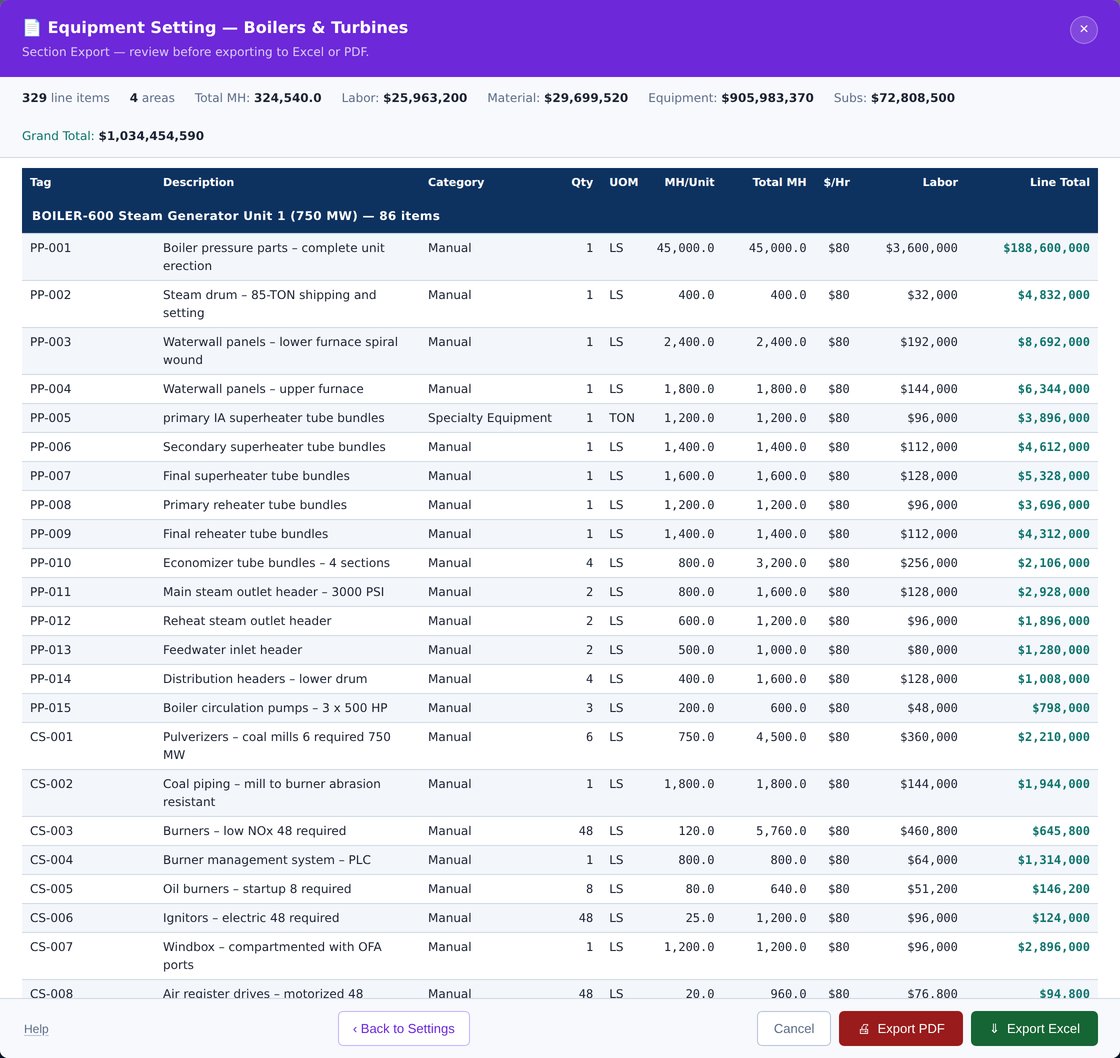
Task: Click Waterwall panels – upper furnace row
Action: [559, 389]
